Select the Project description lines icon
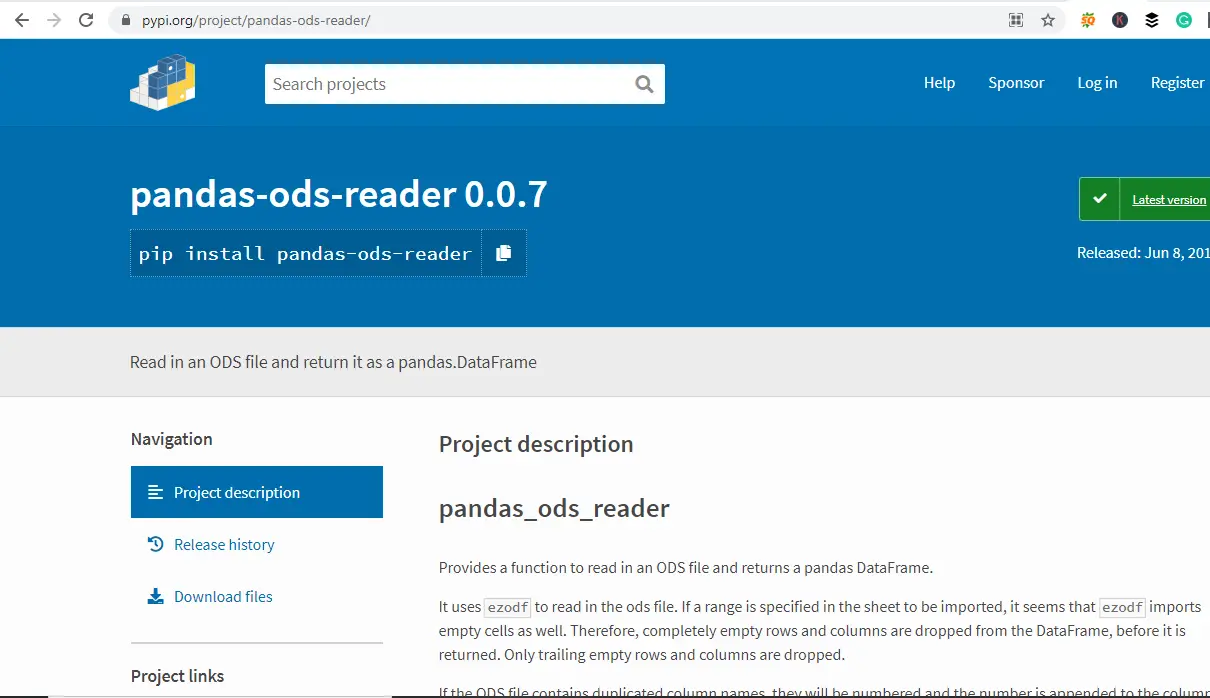The height and width of the screenshot is (698, 1210). [155, 492]
